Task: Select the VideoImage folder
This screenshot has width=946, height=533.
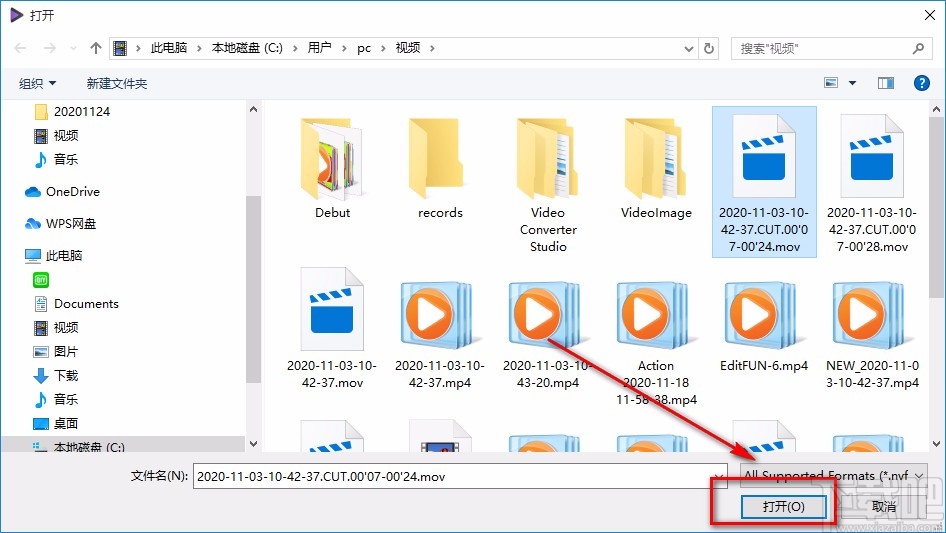Action: click(656, 168)
